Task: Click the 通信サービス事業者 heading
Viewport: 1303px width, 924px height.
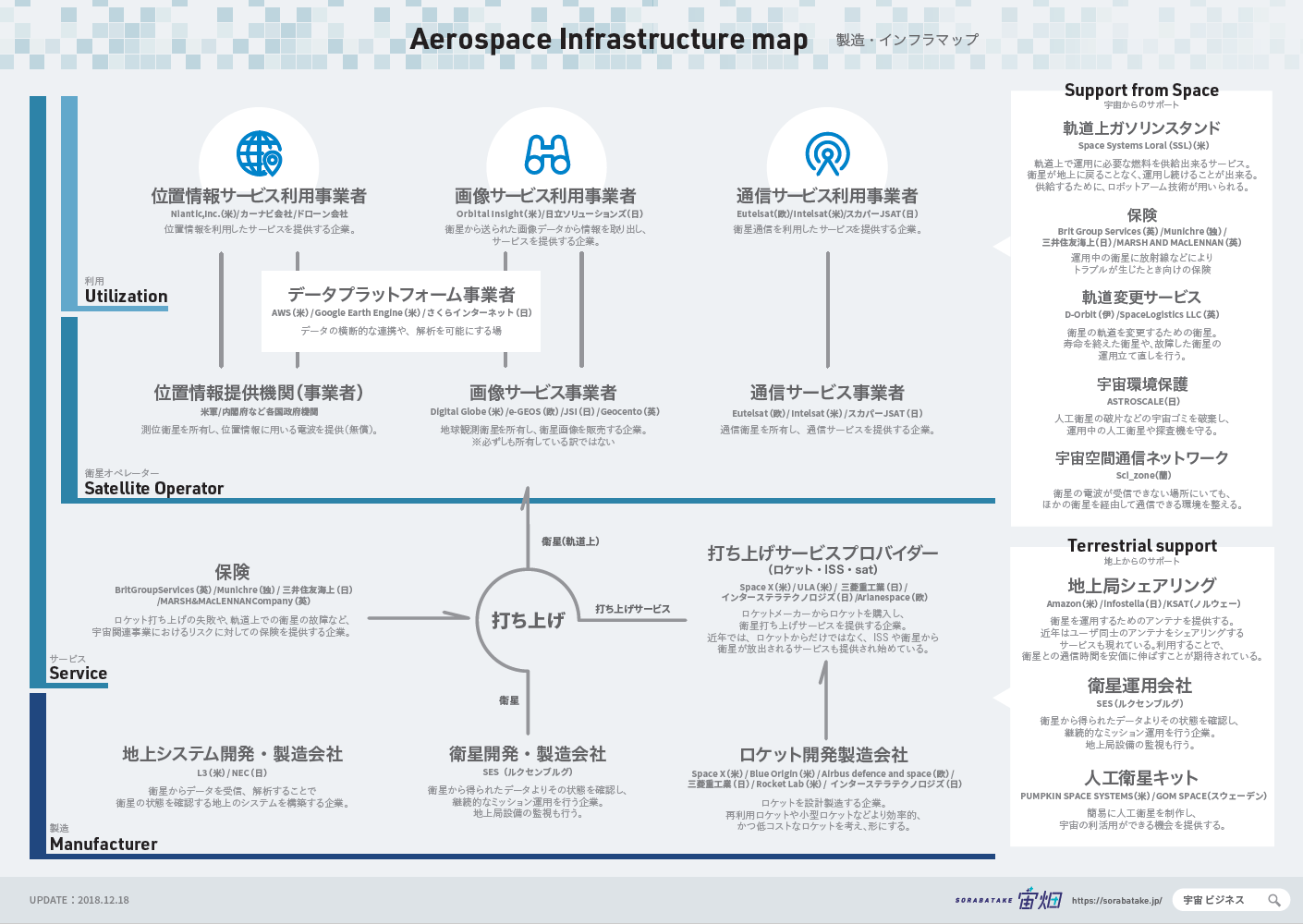Action: pyautogui.click(x=827, y=393)
